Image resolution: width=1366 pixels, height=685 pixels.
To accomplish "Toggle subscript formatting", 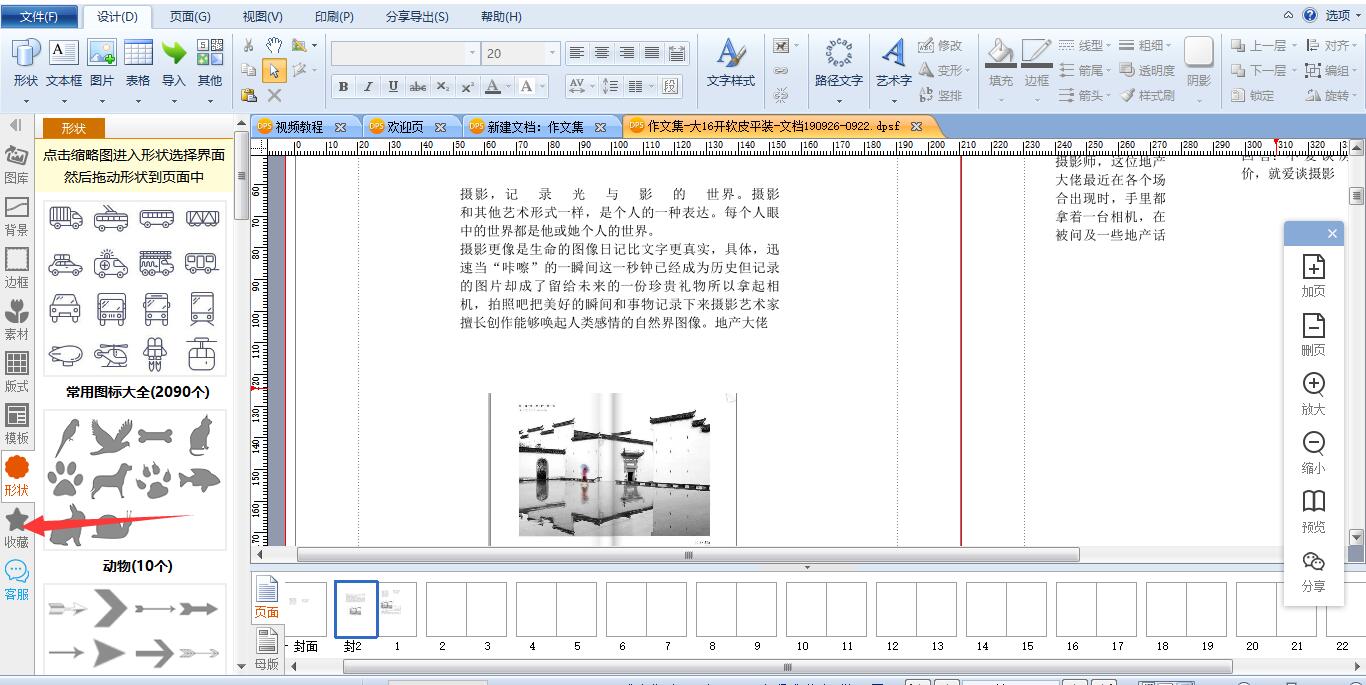I will (443, 87).
